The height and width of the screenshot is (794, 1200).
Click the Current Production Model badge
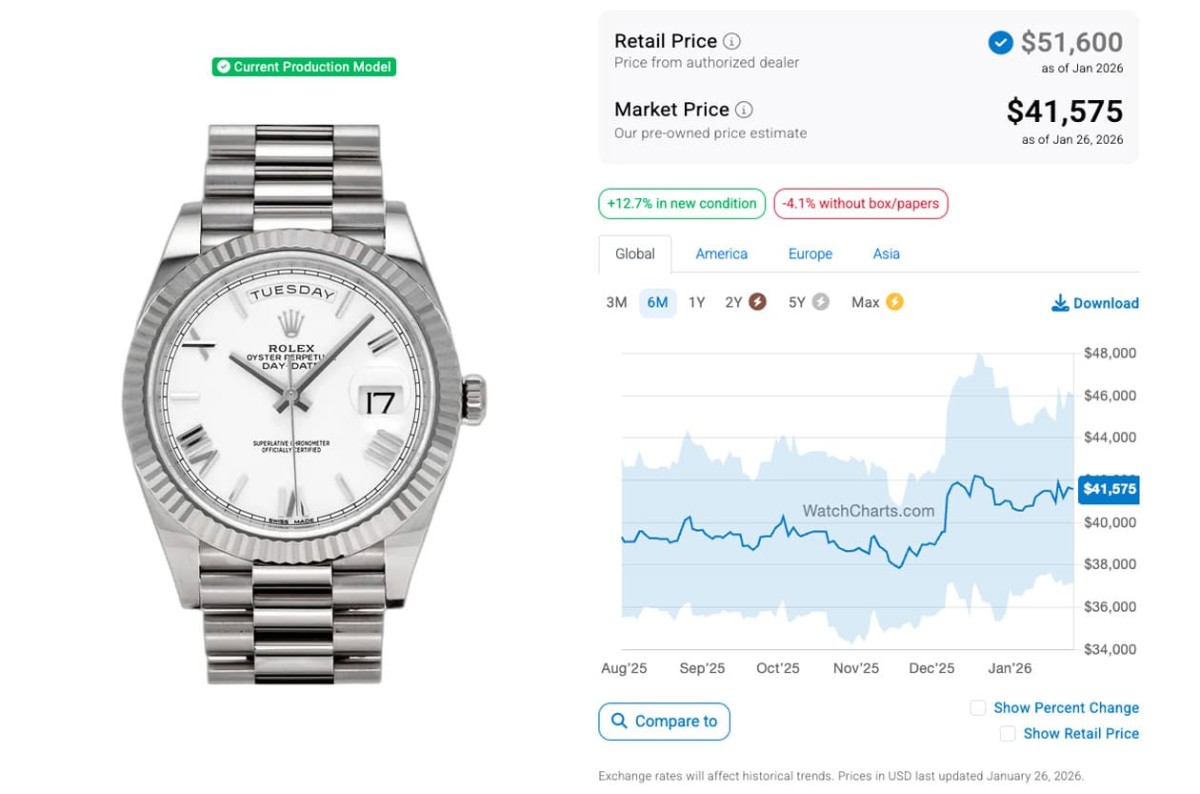click(304, 67)
